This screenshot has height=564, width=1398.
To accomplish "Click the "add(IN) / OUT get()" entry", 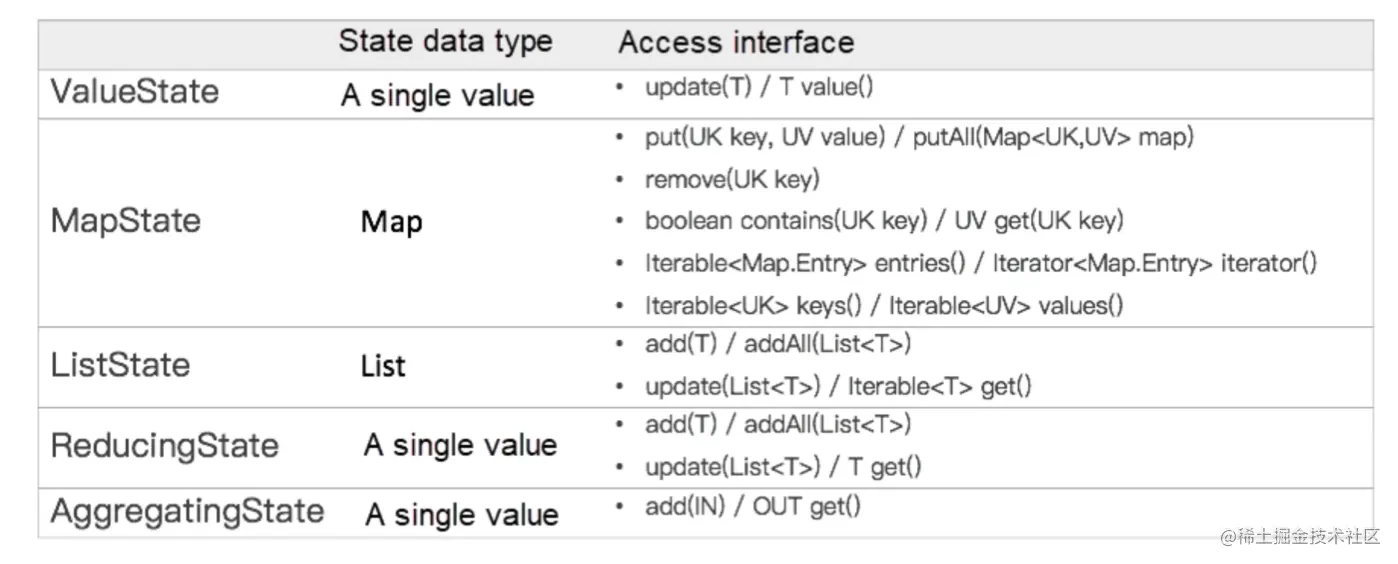I will point(752,506).
